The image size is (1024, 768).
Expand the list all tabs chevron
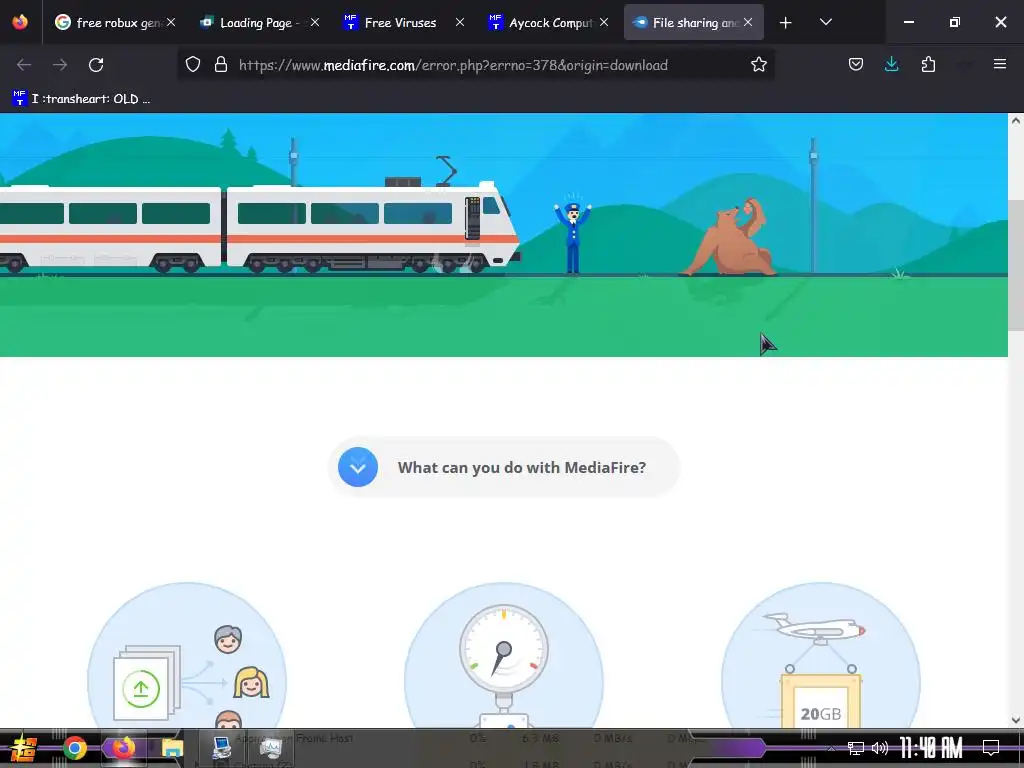[825, 22]
